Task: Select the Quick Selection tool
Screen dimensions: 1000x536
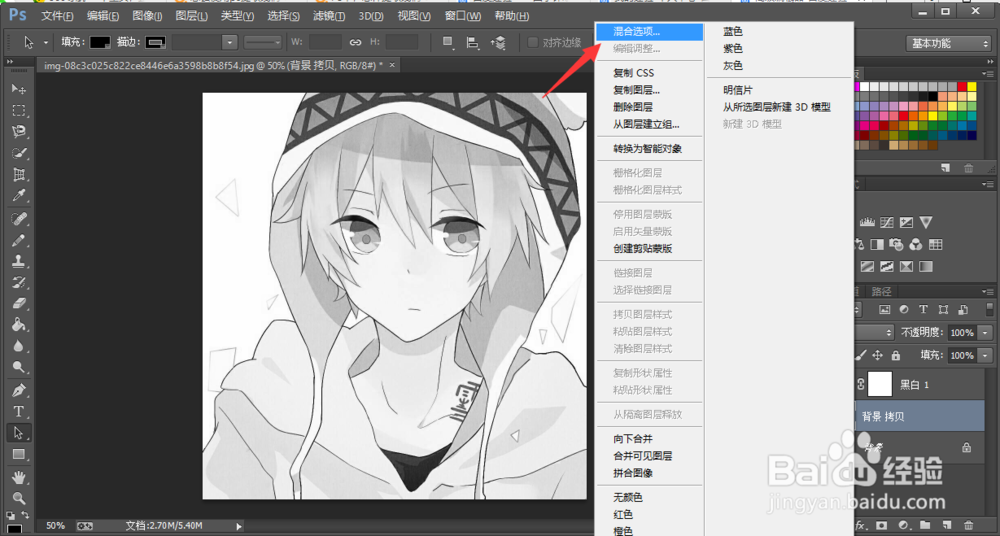Action: (18, 154)
